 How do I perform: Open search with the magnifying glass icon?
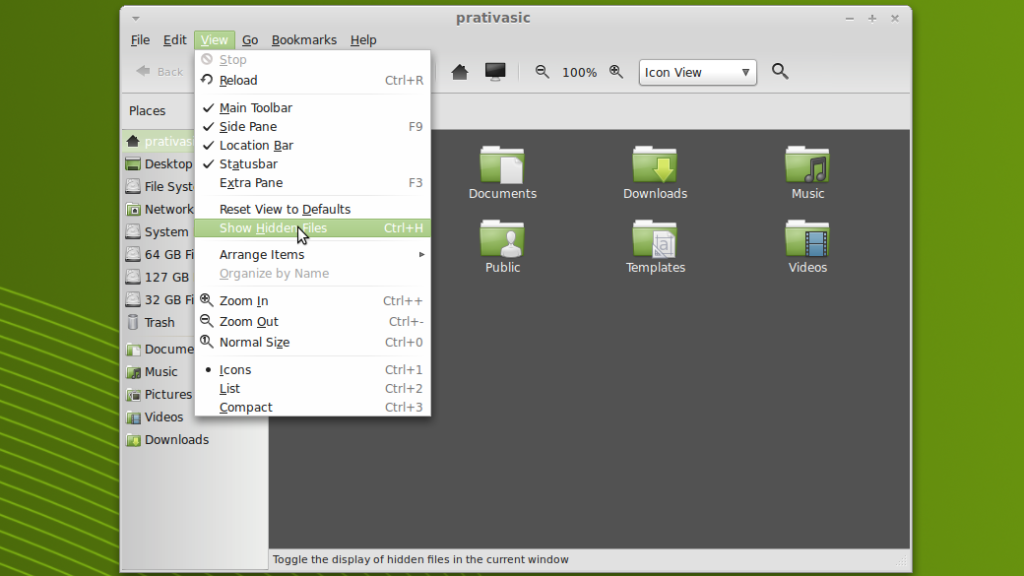pyautogui.click(x=780, y=71)
